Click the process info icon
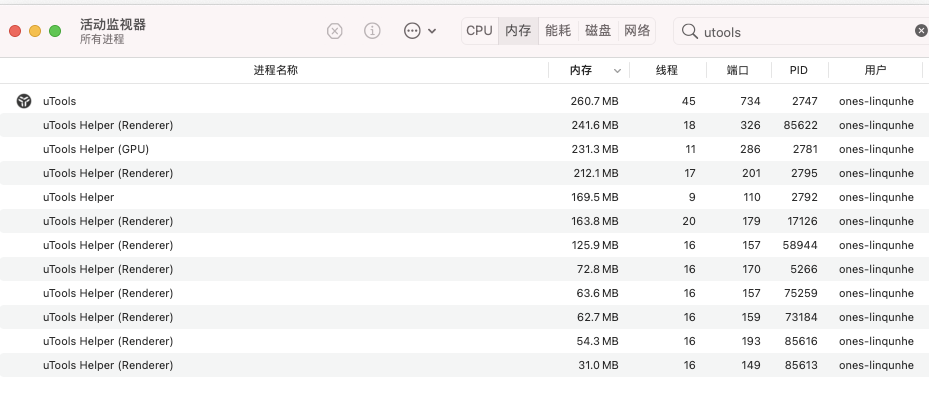929x399 pixels. pos(372,31)
